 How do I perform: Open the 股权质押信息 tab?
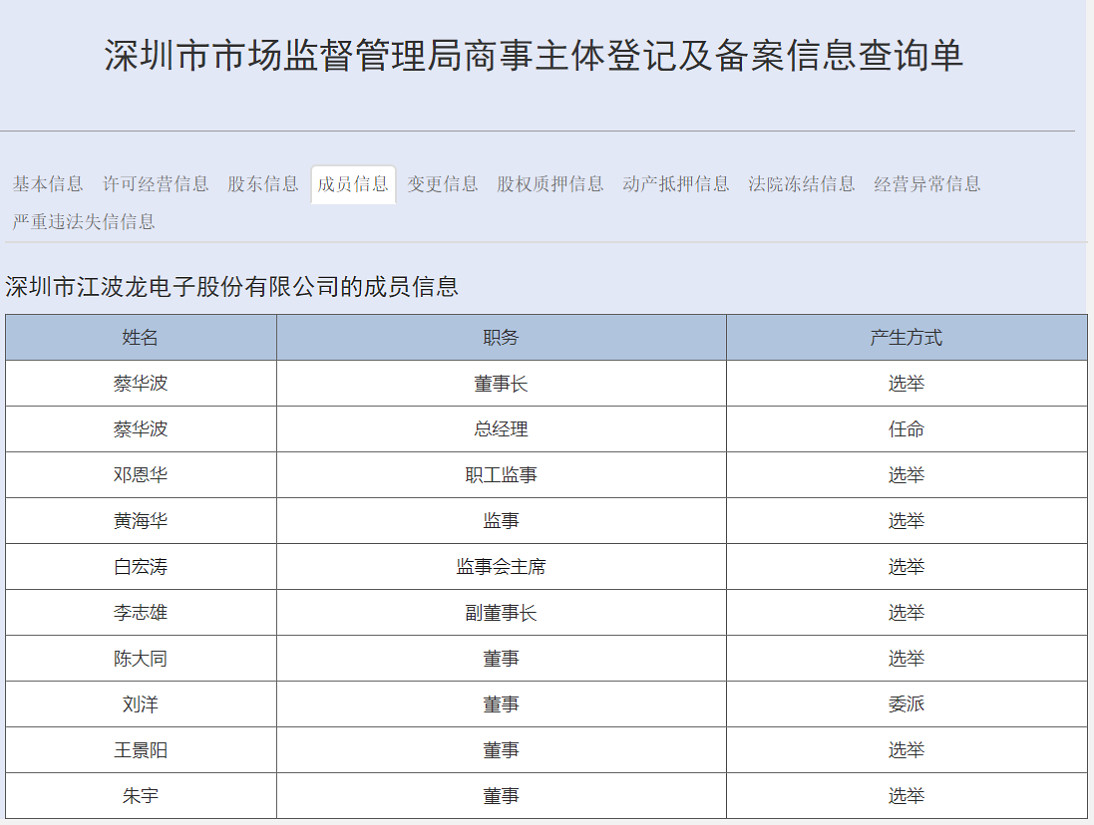(x=550, y=184)
